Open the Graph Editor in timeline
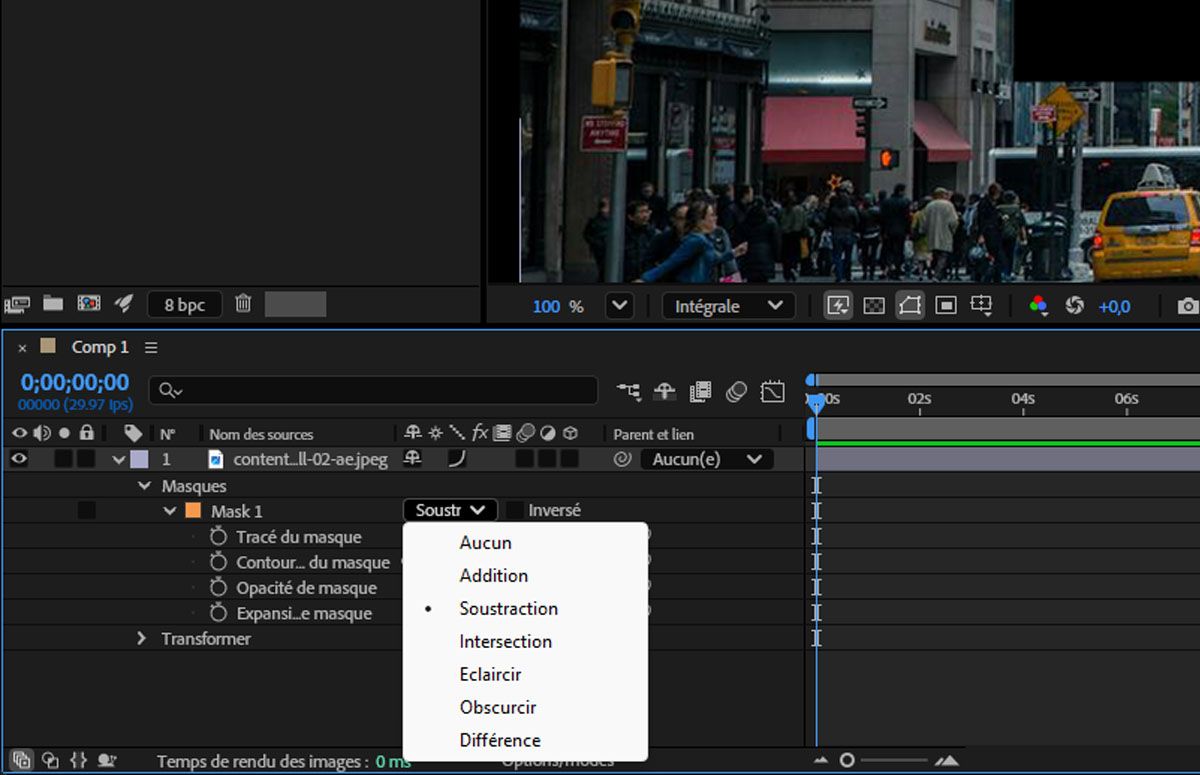The height and width of the screenshot is (775, 1200). click(x=772, y=391)
